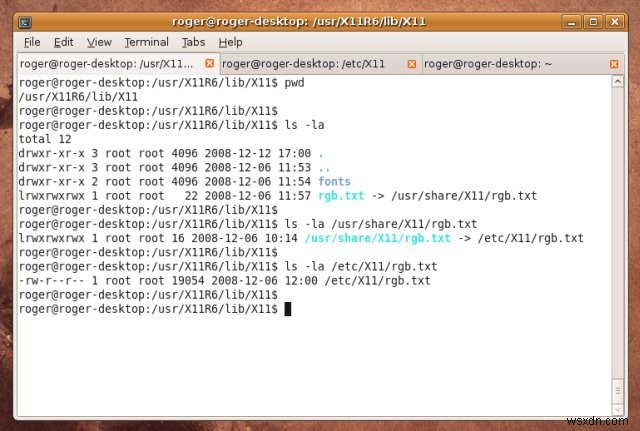Click the 'pwd' command text
This screenshot has width=640, height=431.
pos(294,83)
